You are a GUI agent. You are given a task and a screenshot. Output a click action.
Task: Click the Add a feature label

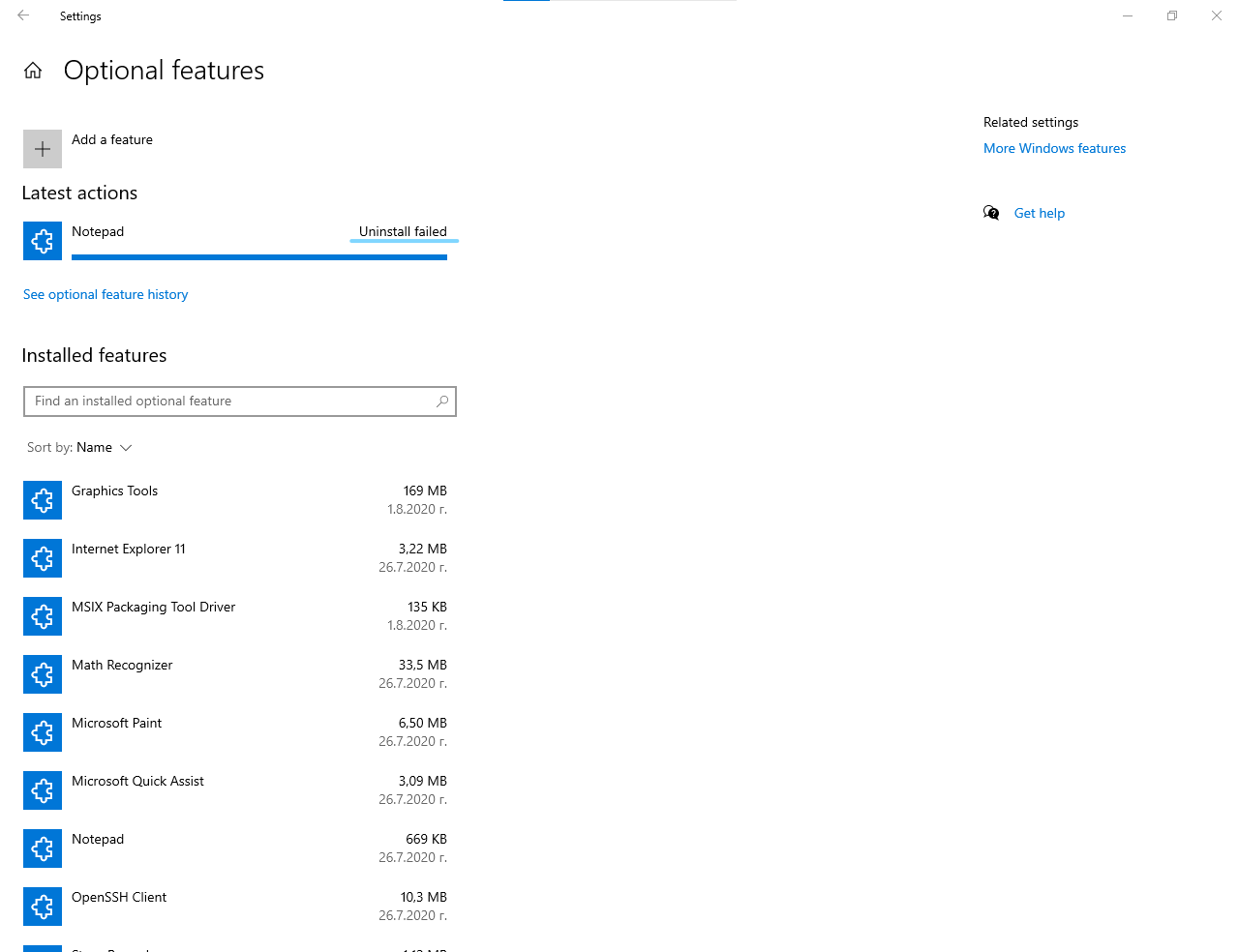pyautogui.click(x=112, y=139)
